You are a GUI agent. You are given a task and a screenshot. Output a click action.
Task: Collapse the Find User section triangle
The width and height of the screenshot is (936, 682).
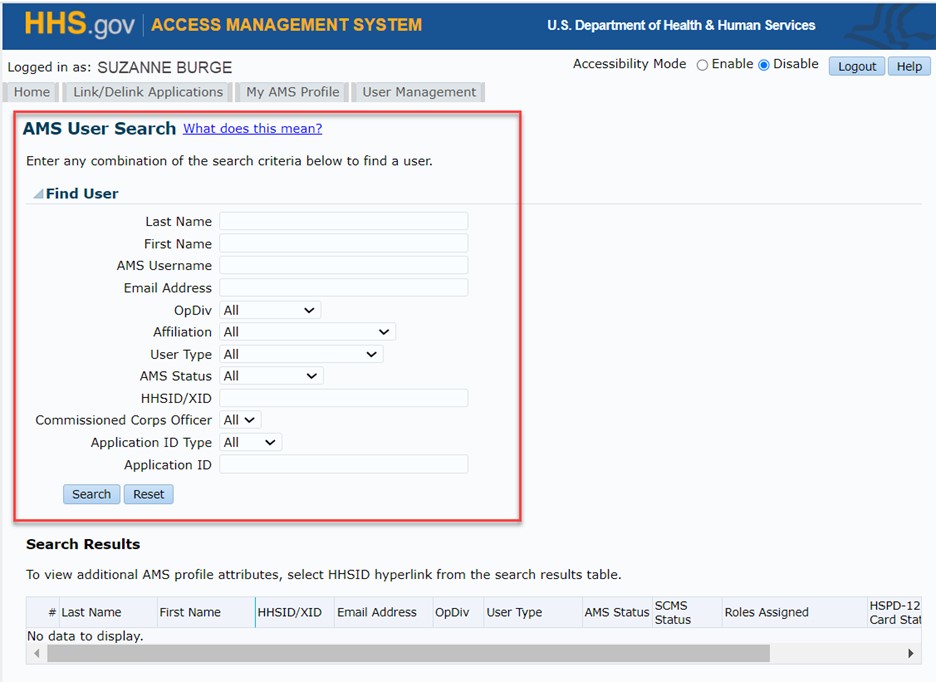coord(38,194)
